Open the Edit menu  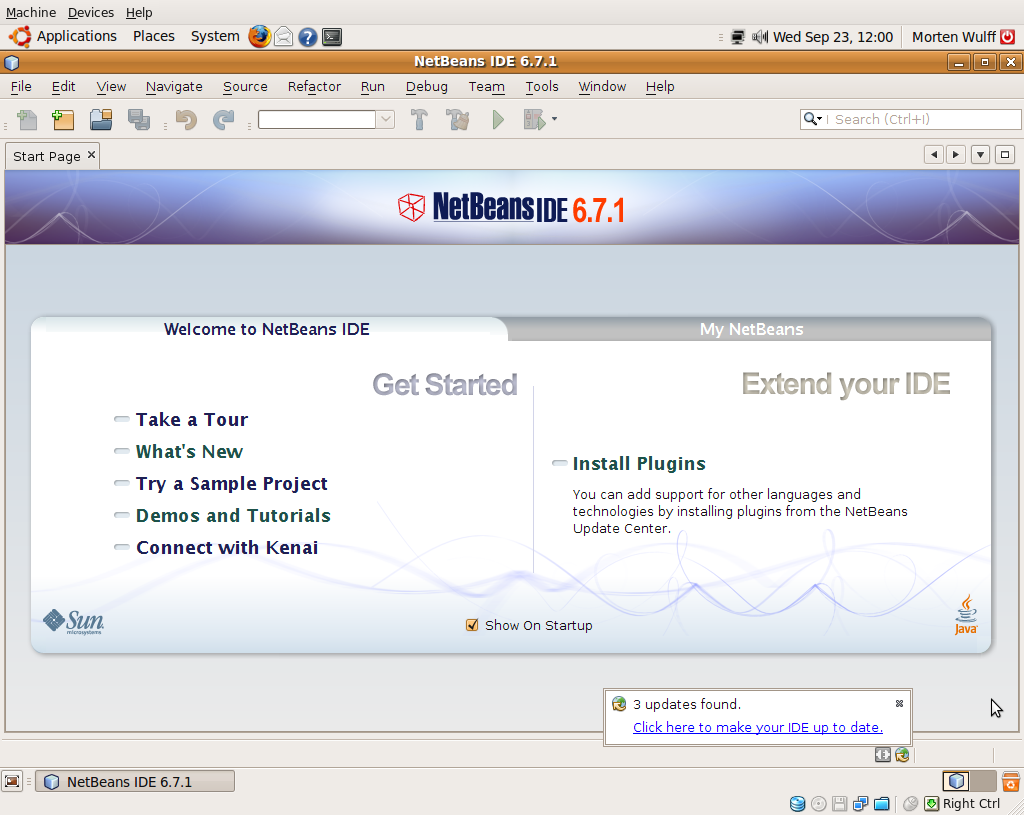pos(63,86)
